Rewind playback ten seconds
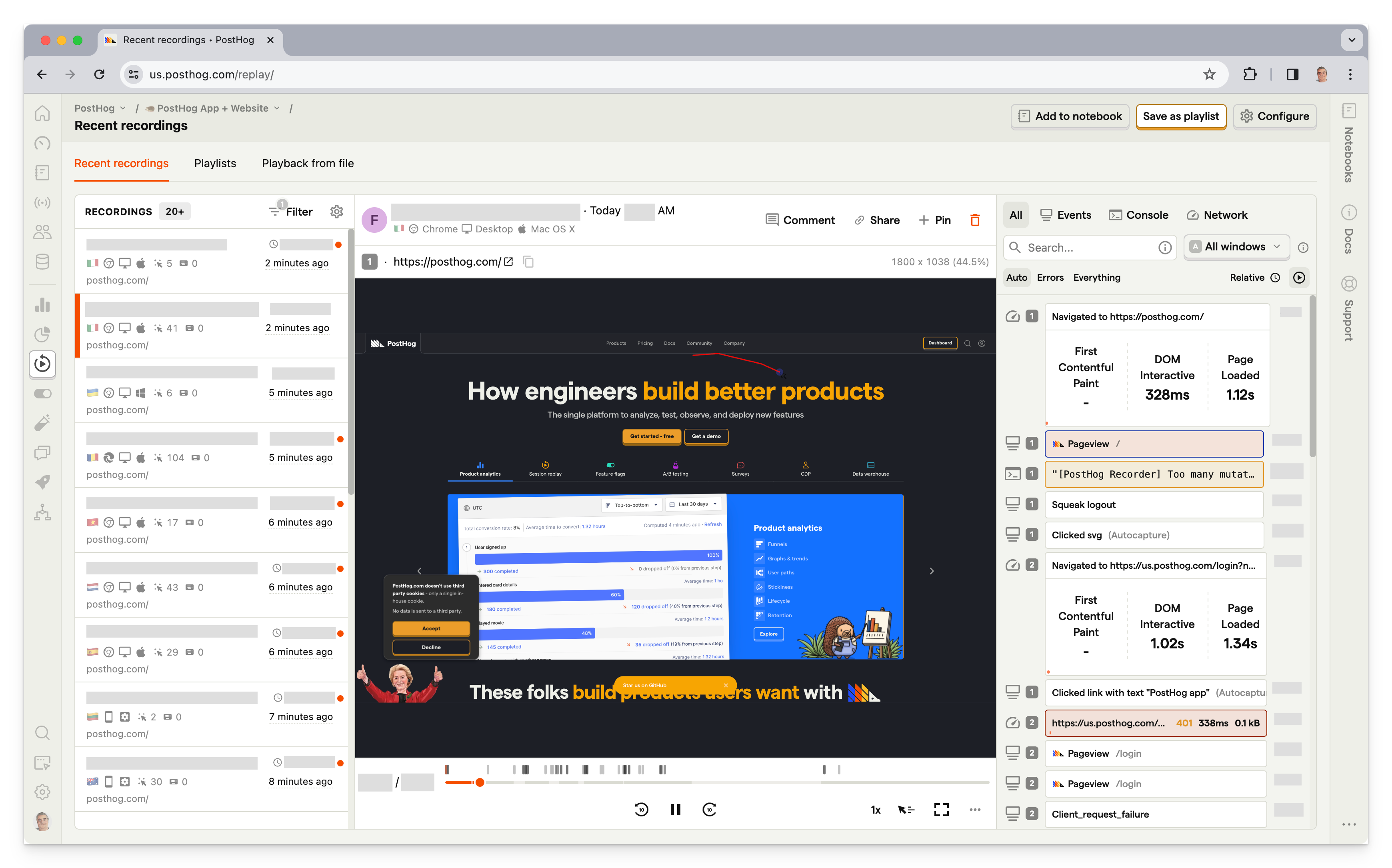 [641, 810]
